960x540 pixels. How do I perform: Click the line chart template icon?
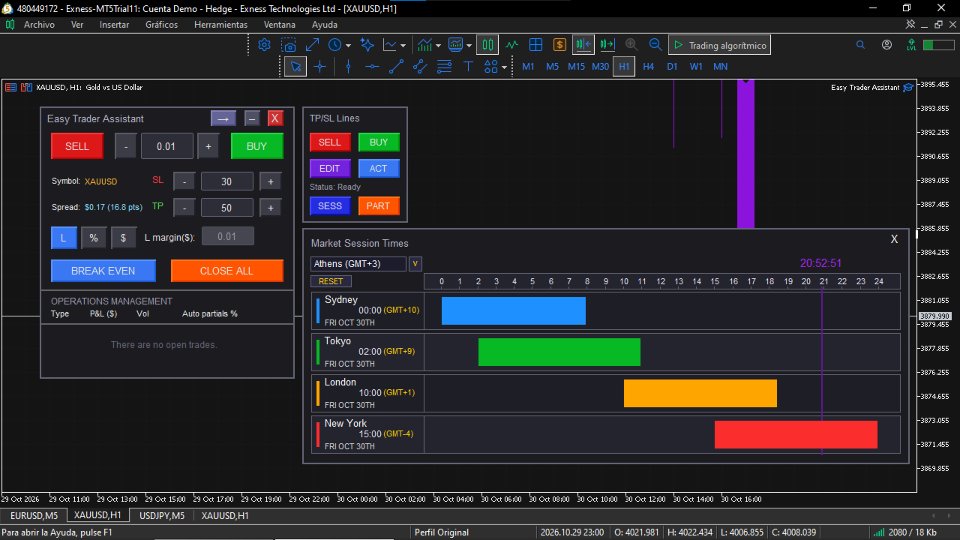[389, 45]
